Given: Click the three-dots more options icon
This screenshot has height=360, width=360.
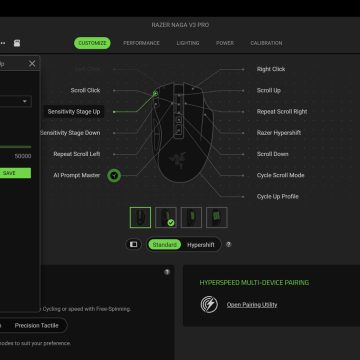Looking at the screenshot, I should [x=3, y=43].
